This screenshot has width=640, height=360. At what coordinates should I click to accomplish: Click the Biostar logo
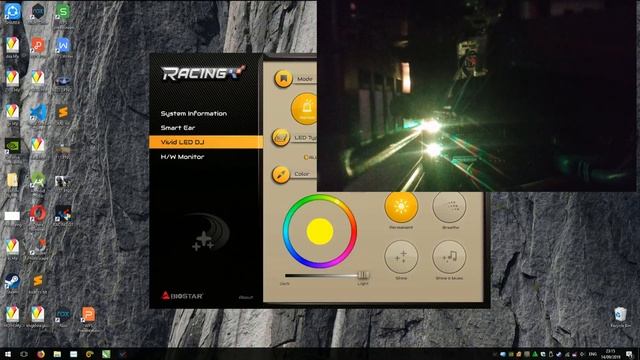click(182, 296)
